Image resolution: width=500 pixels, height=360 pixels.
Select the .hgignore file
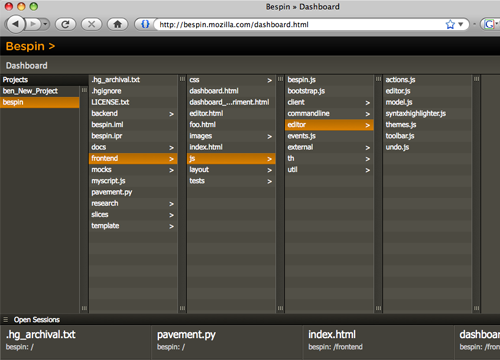tap(133, 91)
